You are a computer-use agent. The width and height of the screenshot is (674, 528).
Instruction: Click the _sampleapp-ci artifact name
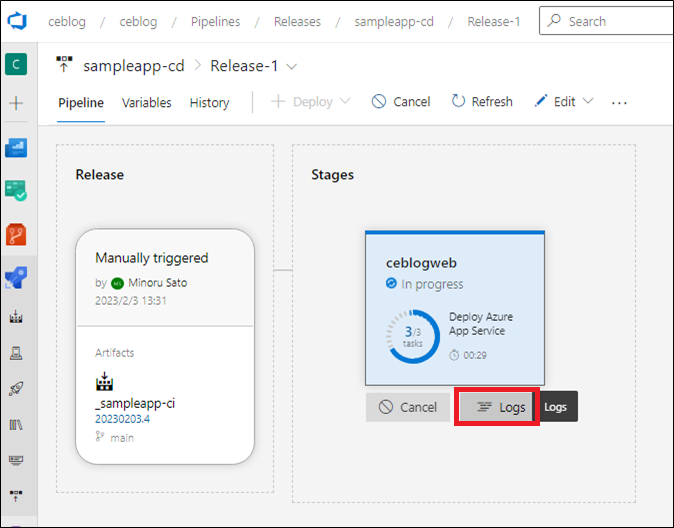[135, 403]
